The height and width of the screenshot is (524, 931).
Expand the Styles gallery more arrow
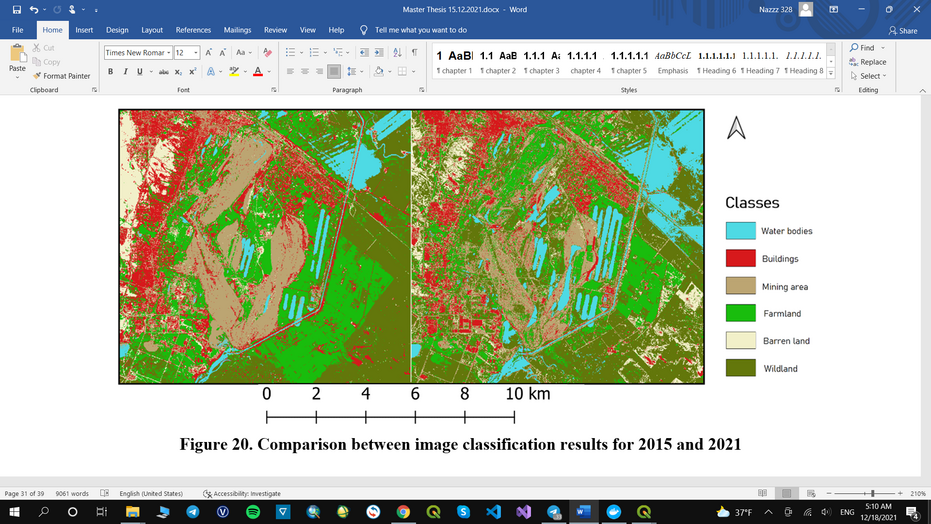pos(830,74)
